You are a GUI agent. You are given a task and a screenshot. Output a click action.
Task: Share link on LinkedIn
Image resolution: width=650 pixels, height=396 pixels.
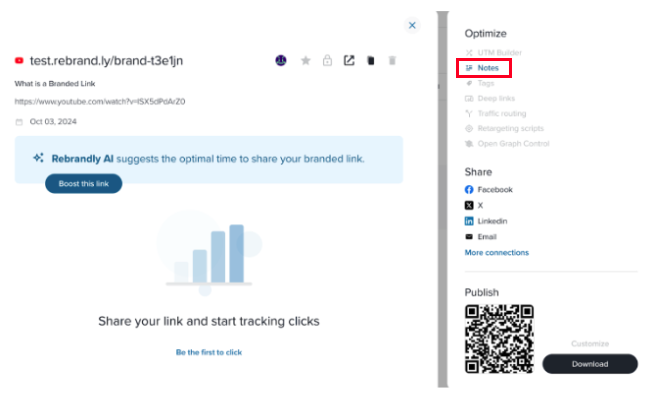pos(486,221)
